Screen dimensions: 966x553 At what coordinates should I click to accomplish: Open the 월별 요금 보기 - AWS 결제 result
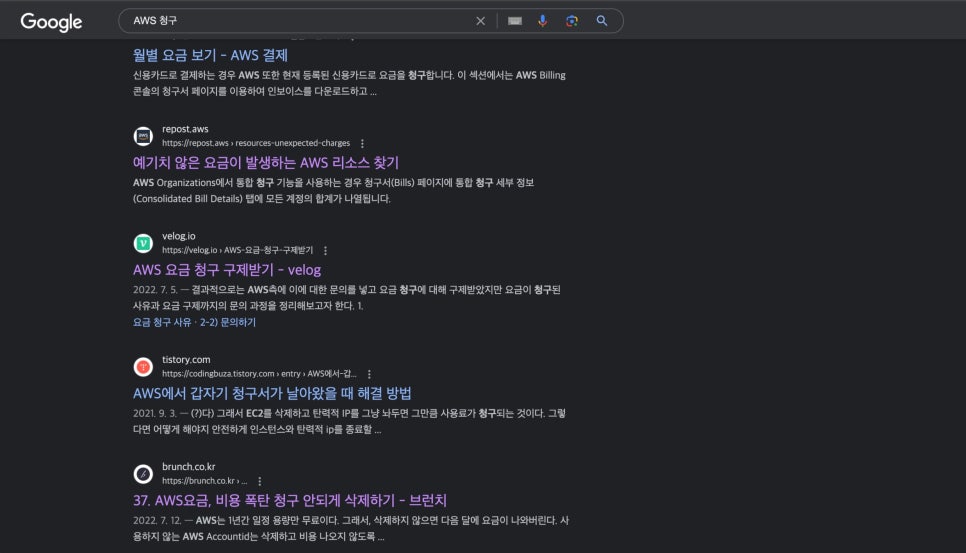point(210,55)
